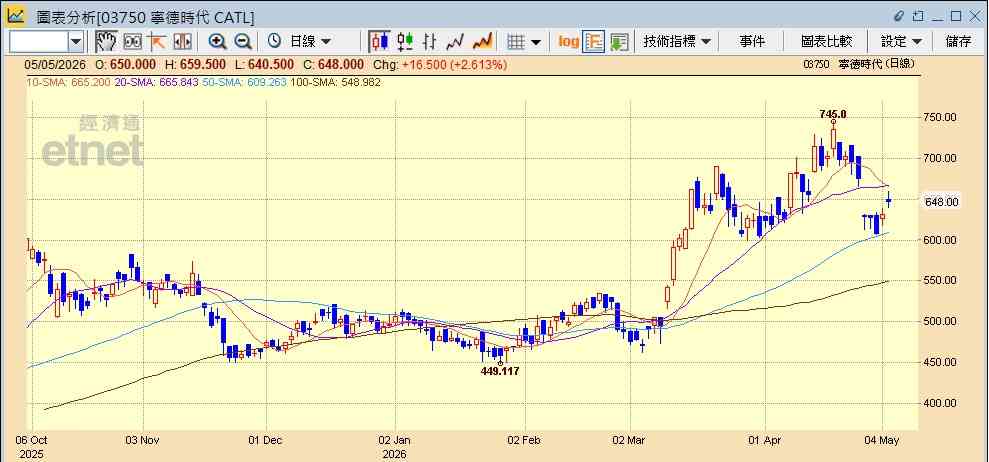Click the 02 Mar date axis label
989x462 pixels.
click(x=630, y=440)
